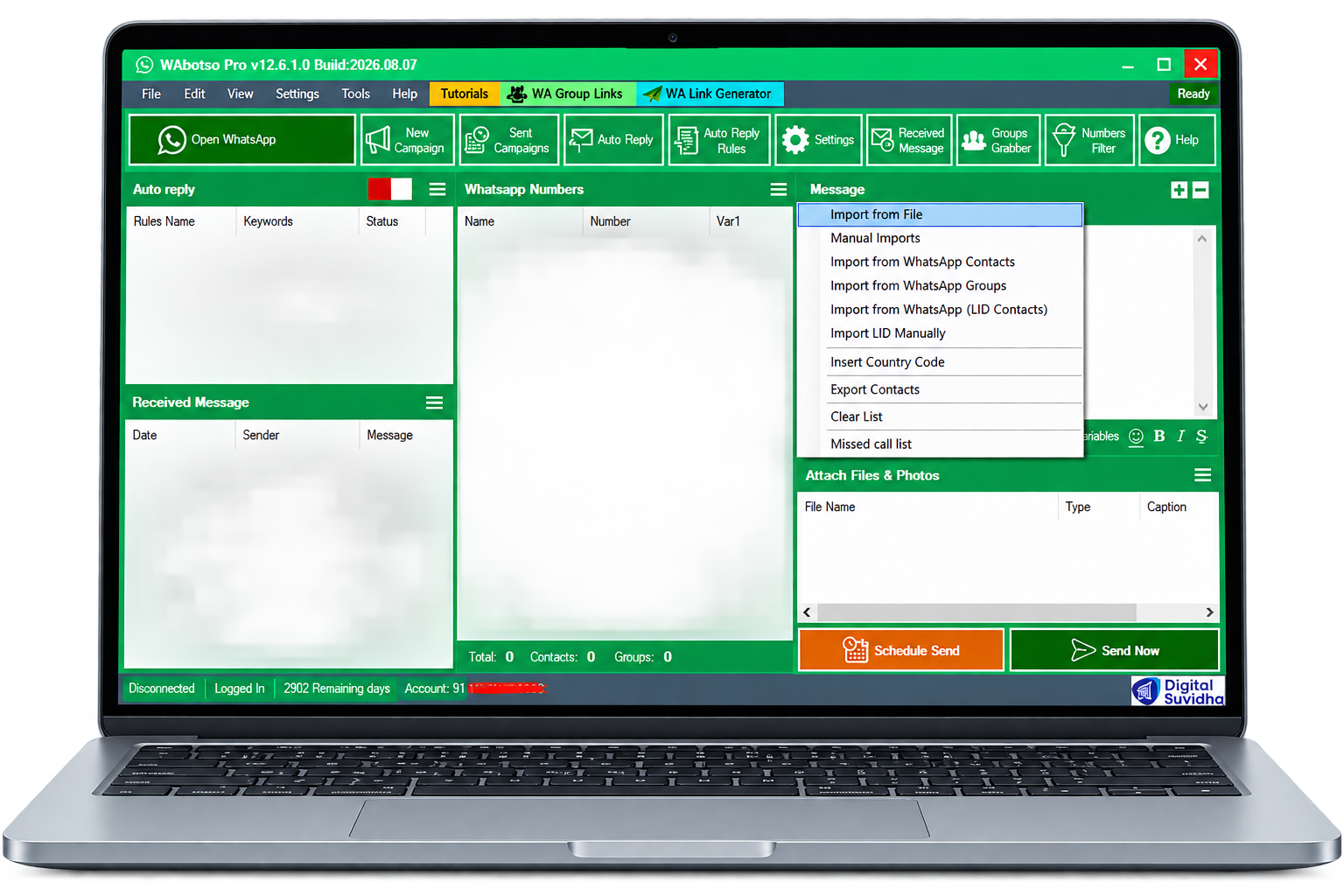Choose Insert Country Code

tap(940, 362)
